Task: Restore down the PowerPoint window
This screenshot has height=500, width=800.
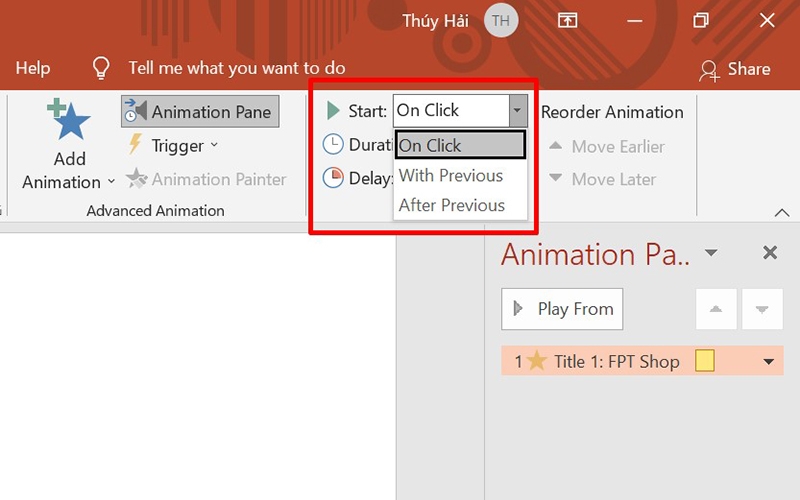Action: click(701, 20)
